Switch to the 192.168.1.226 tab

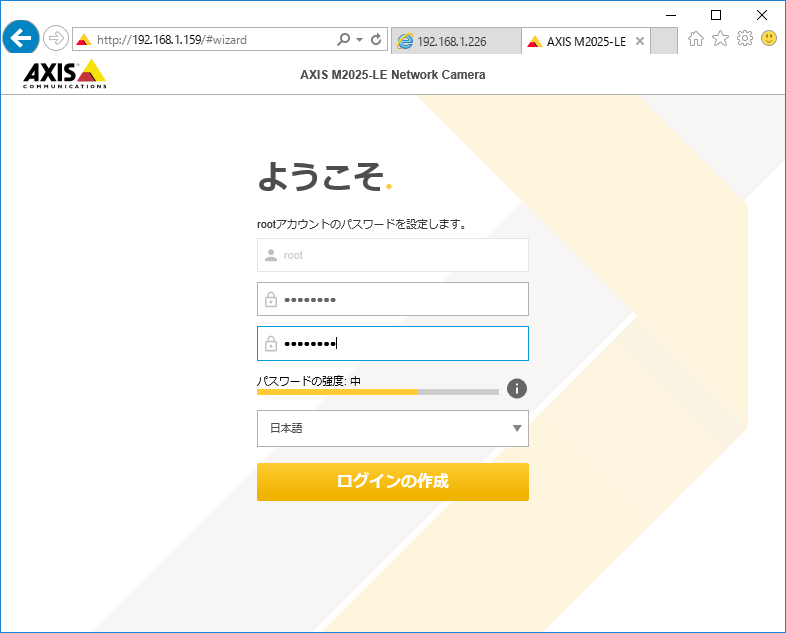(x=456, y=41)
